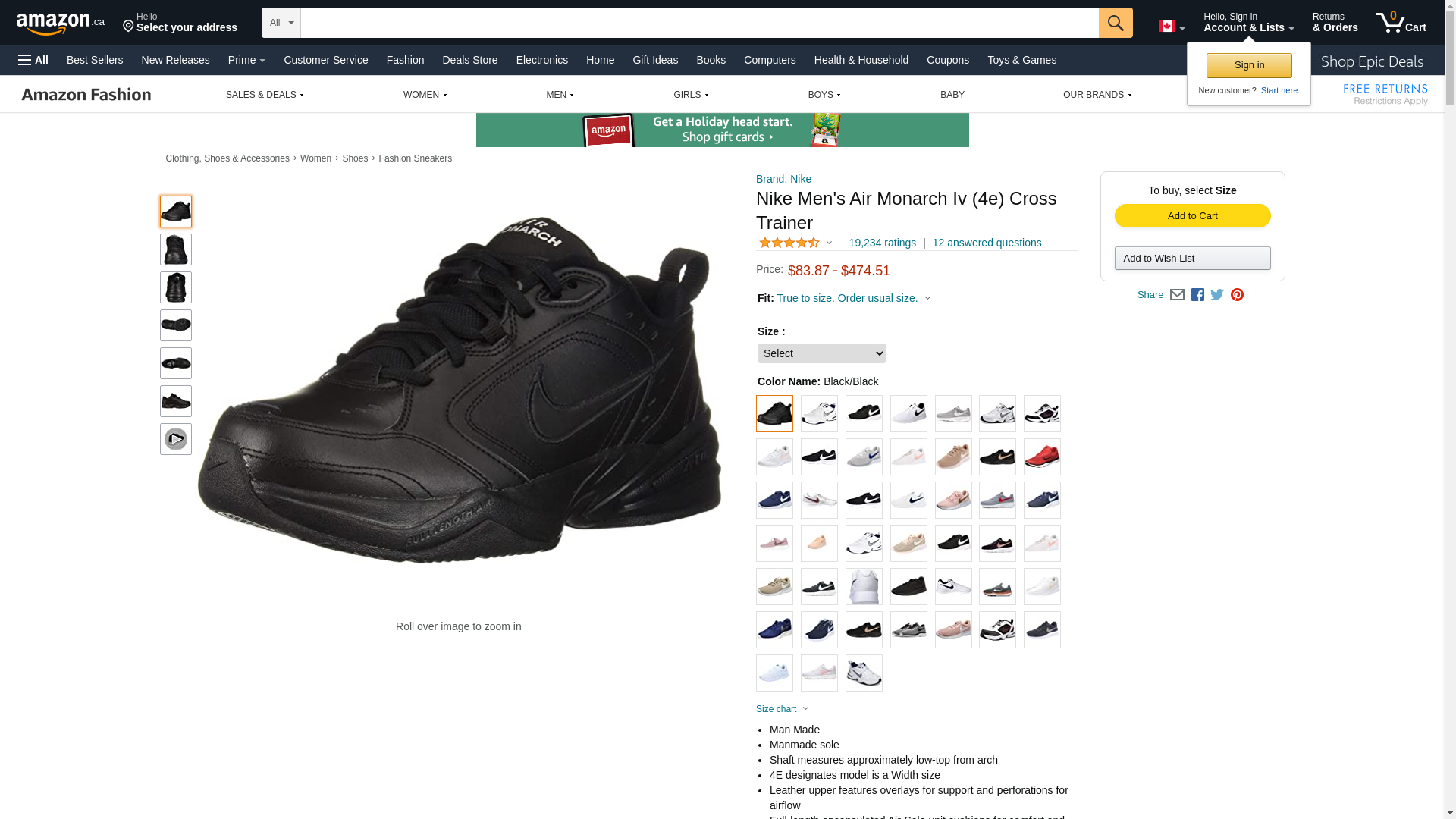Viewport: 1456px width, 819px height.
Task: Click the Add to Wish List button
Action: click(1192, 259)
